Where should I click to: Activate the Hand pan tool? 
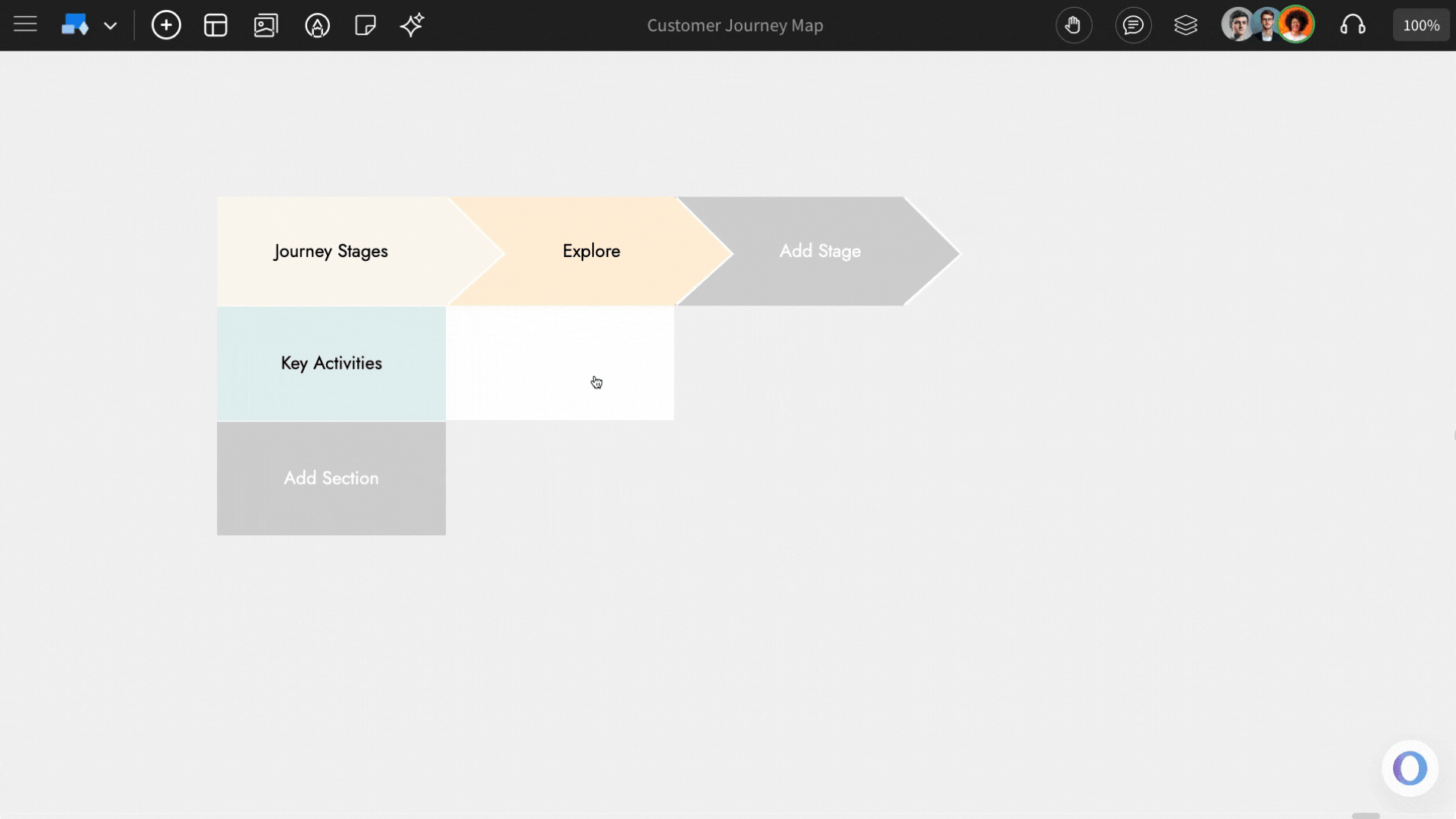[1074, 25]
